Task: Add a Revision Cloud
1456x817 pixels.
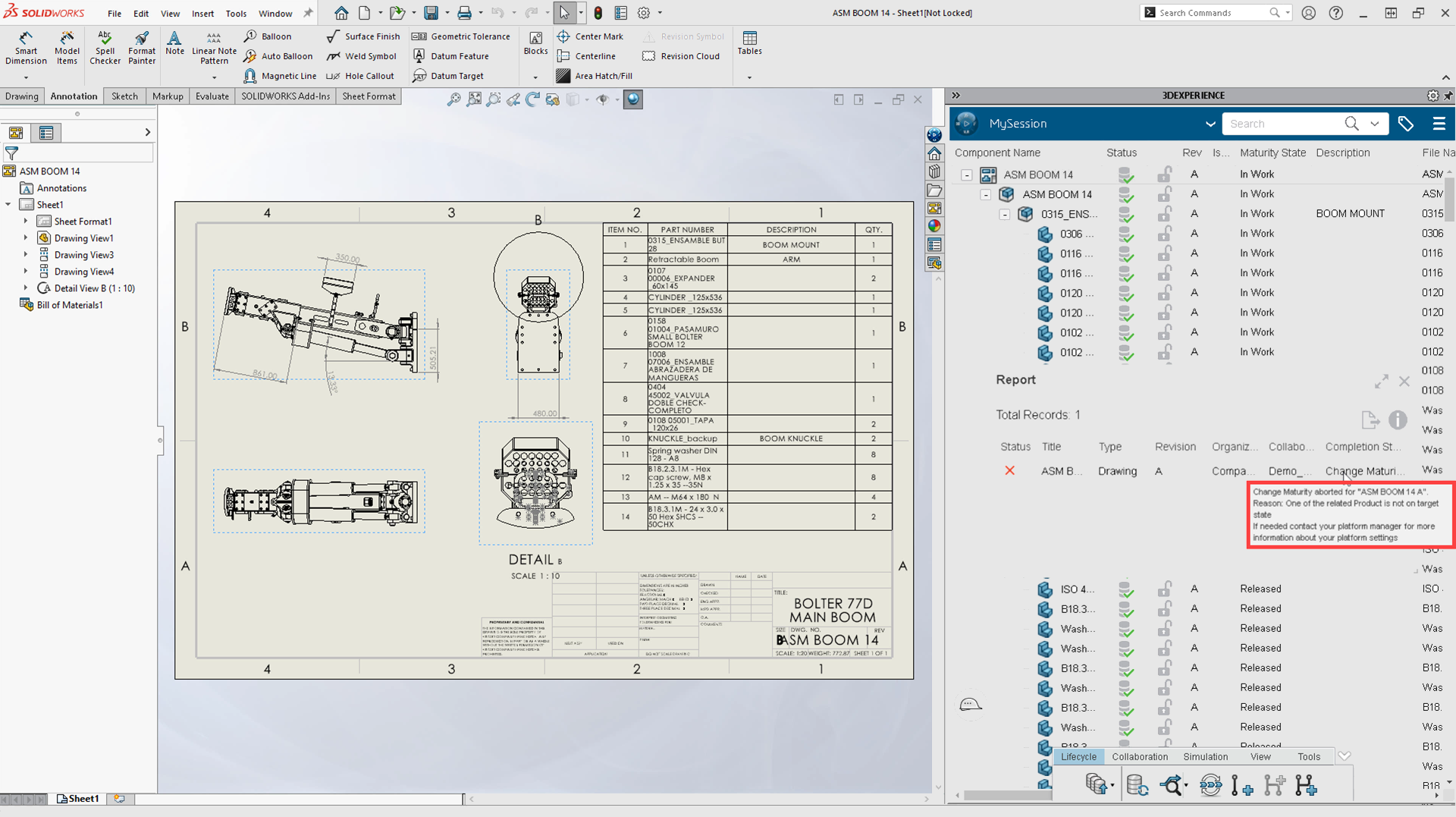Action: 681,56
